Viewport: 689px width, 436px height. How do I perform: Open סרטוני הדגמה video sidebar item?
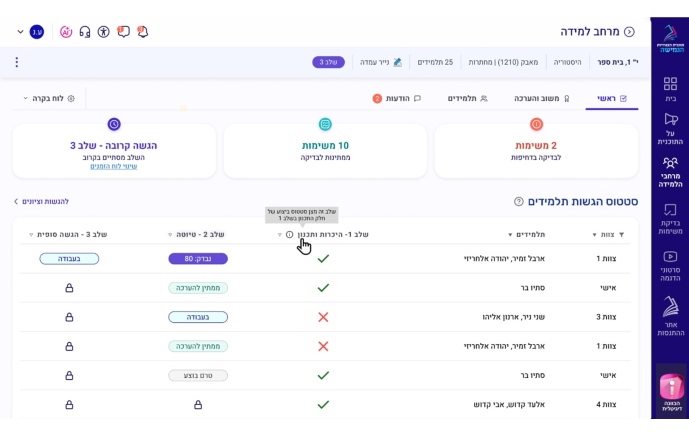670,265
